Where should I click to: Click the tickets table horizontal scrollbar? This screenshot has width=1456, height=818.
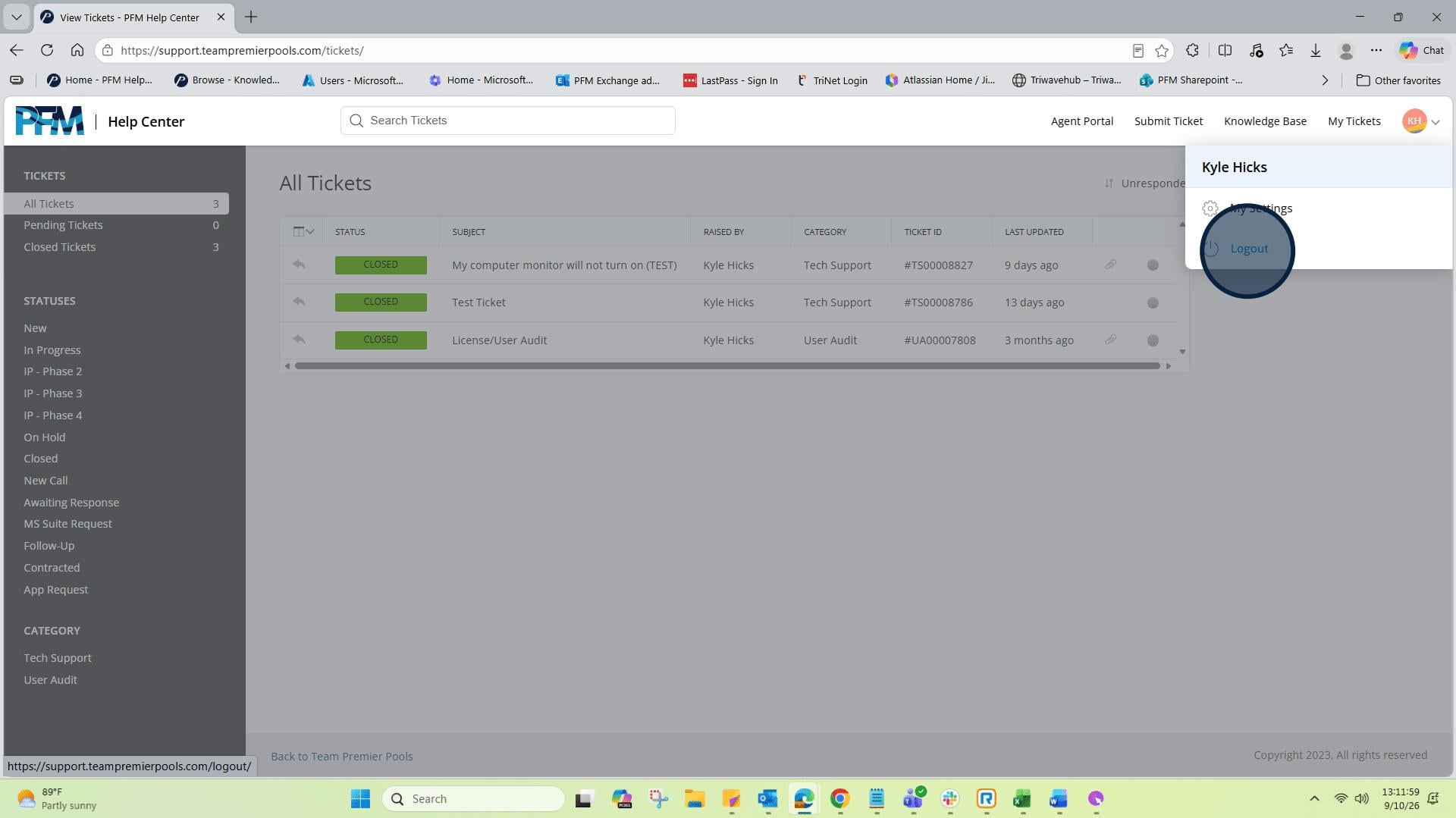[x=727, y=366]
